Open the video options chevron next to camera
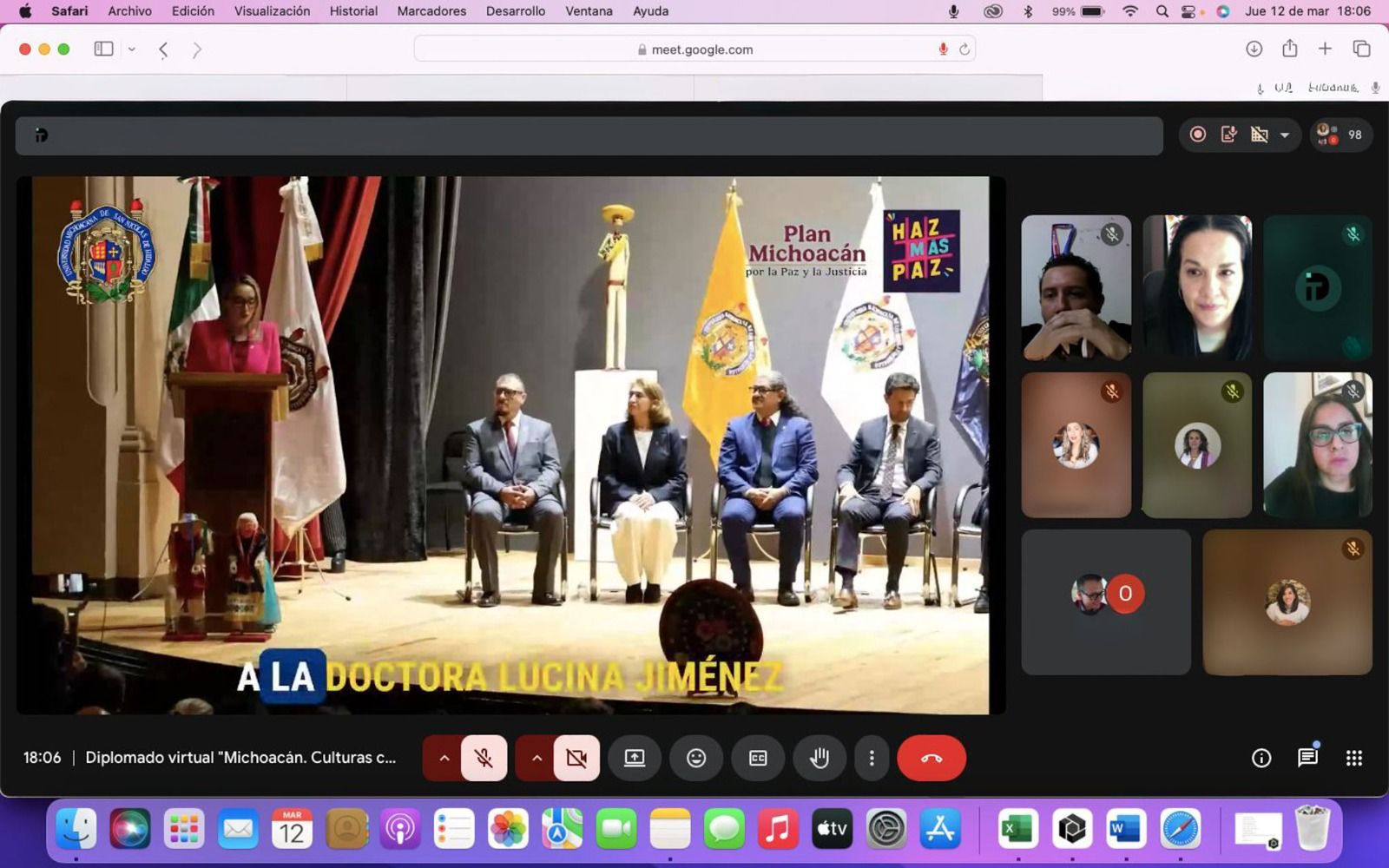 point(537,758)
